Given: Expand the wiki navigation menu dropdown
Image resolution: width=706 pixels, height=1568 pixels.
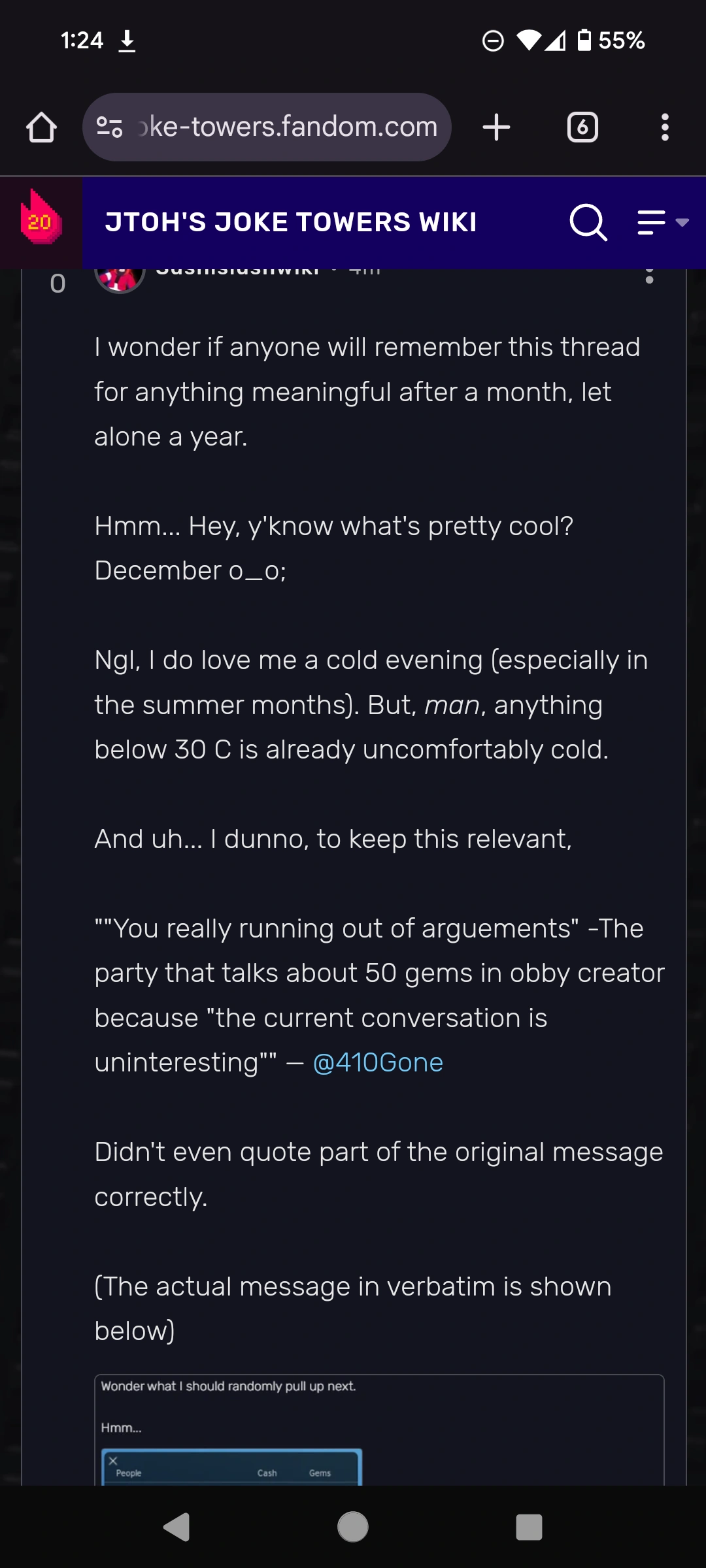Looking at the screenshot, I should point(663,223).
